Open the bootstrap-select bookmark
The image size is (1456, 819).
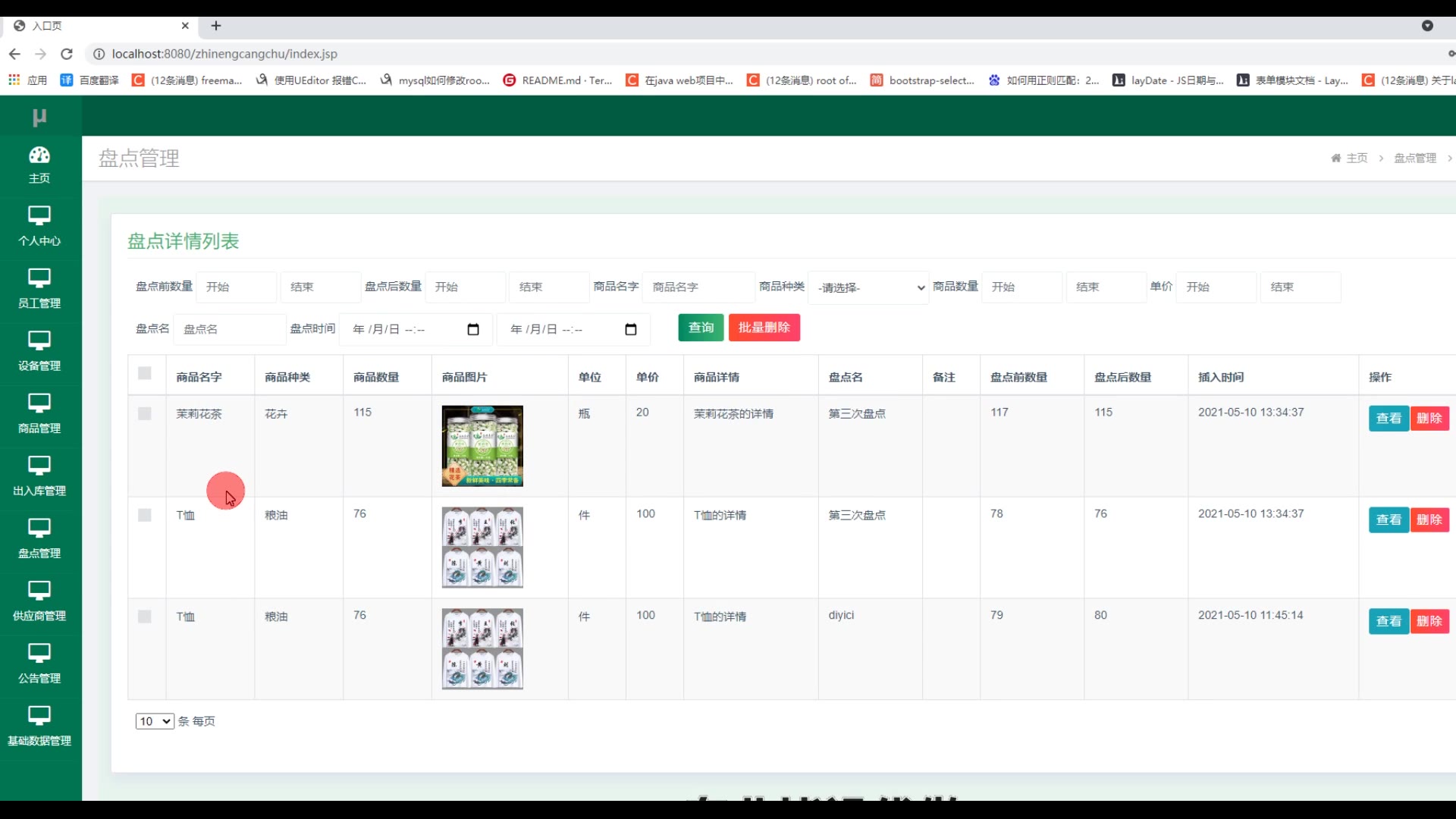pyautogui.click(x=922, y=80)
